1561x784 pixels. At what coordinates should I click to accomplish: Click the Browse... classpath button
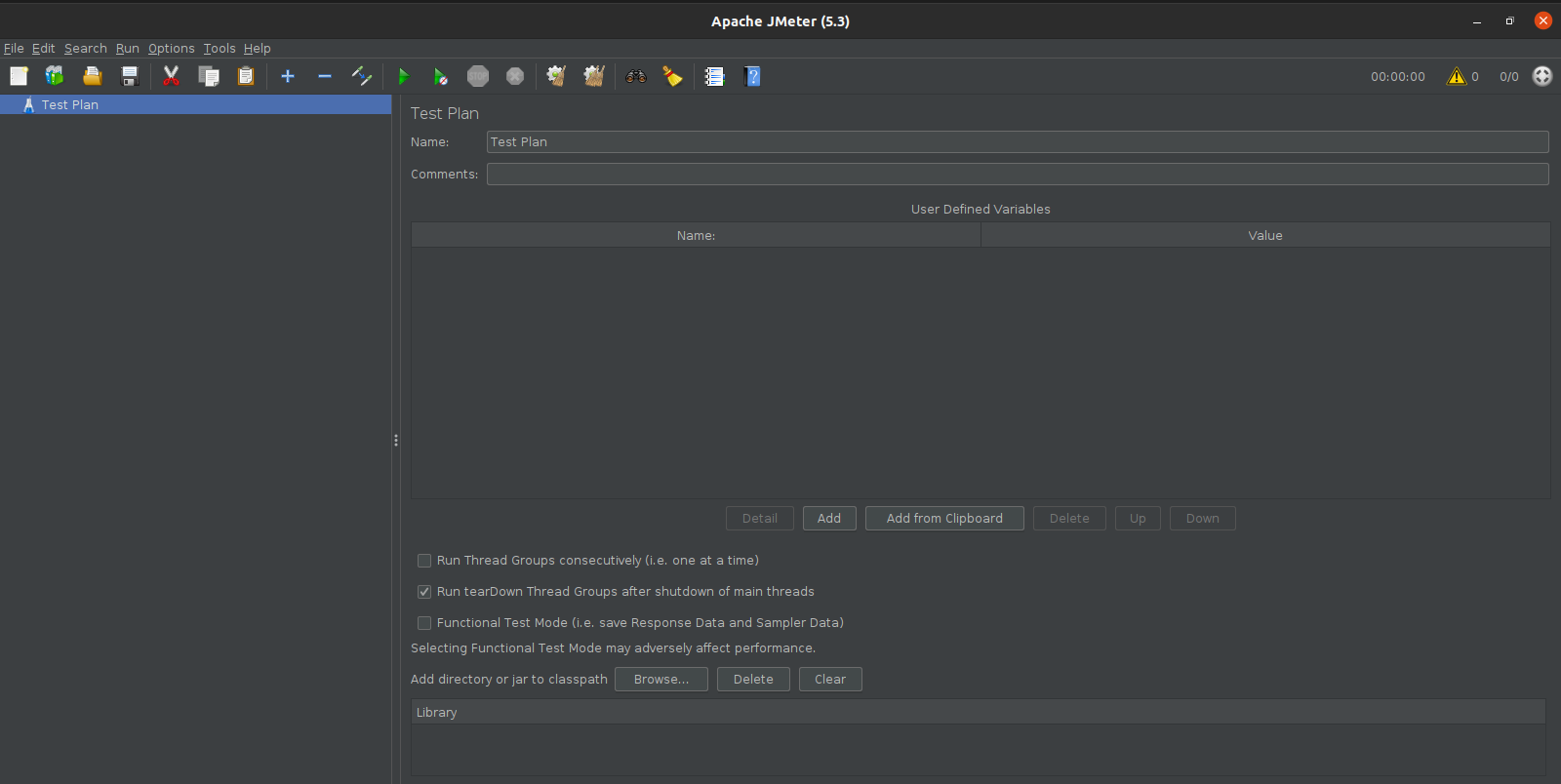point(661,680)
